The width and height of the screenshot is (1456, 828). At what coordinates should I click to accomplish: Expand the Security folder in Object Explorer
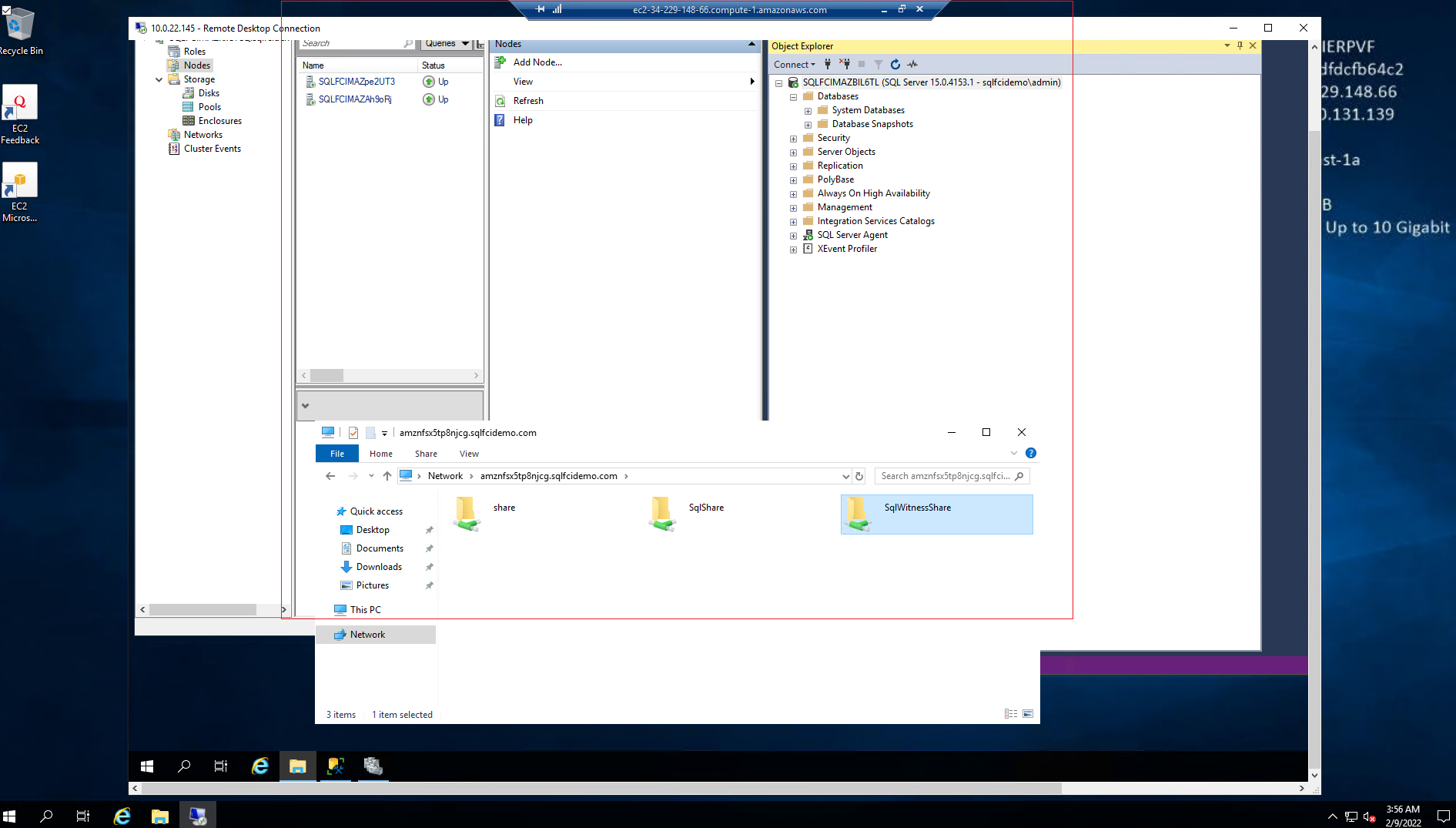[793, 139]
